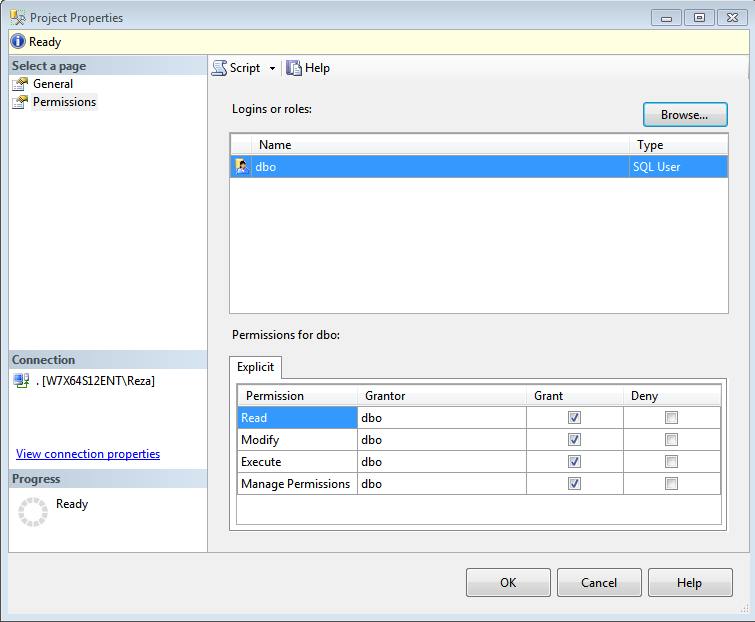755x622 pixels.
Task: Click the Permissions page icon
Action: tap(19, 102)
